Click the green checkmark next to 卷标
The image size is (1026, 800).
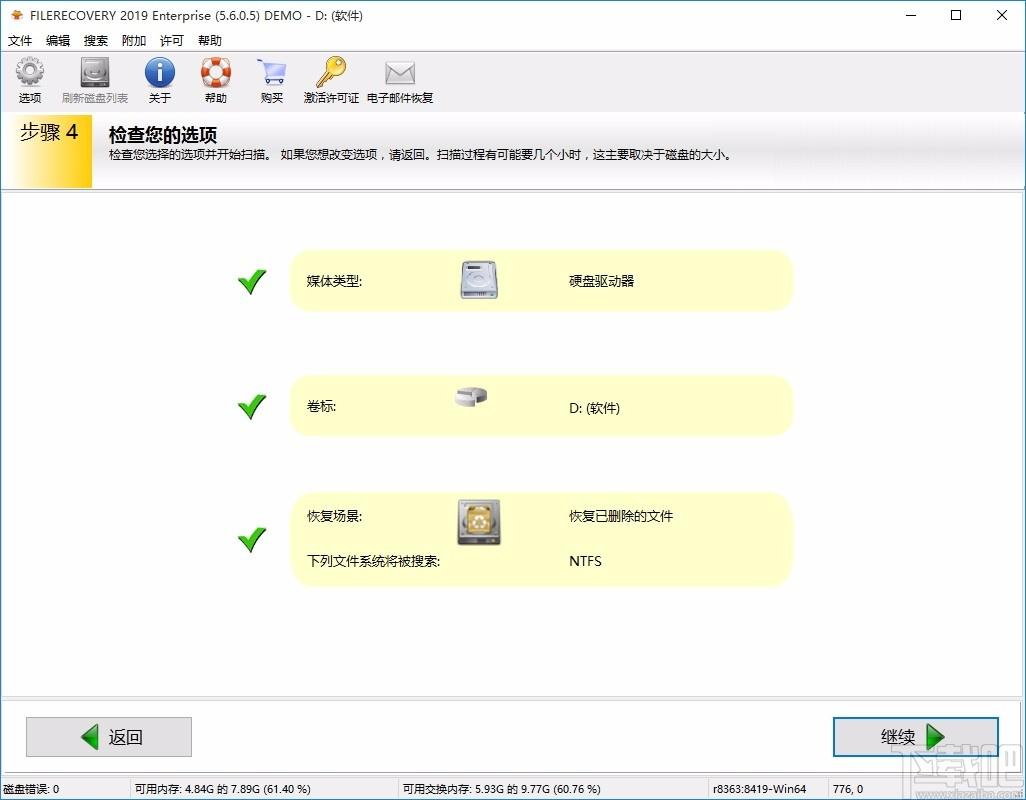click(252, 406)
